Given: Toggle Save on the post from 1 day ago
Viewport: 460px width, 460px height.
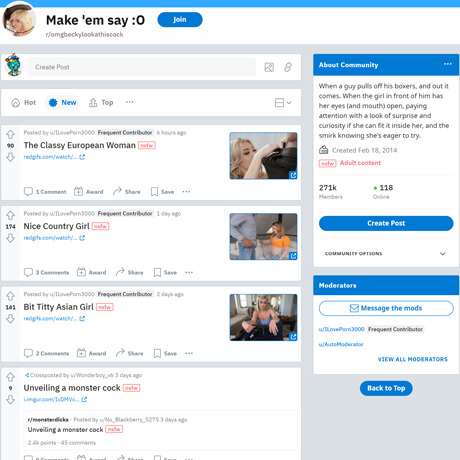Looking at the screenshot, I should point(165,272).
